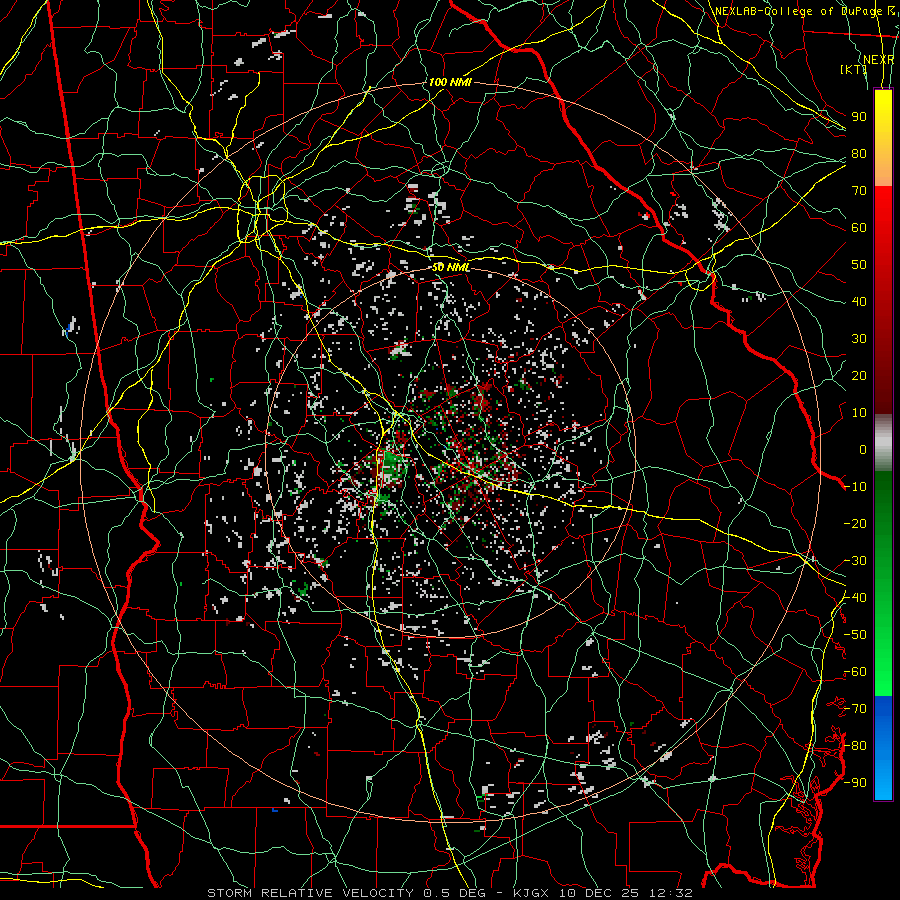This screenshot has height=900, width=900.
Task: Select the positive 30 value on velocity scale
Action: click(x=859, y=339)
